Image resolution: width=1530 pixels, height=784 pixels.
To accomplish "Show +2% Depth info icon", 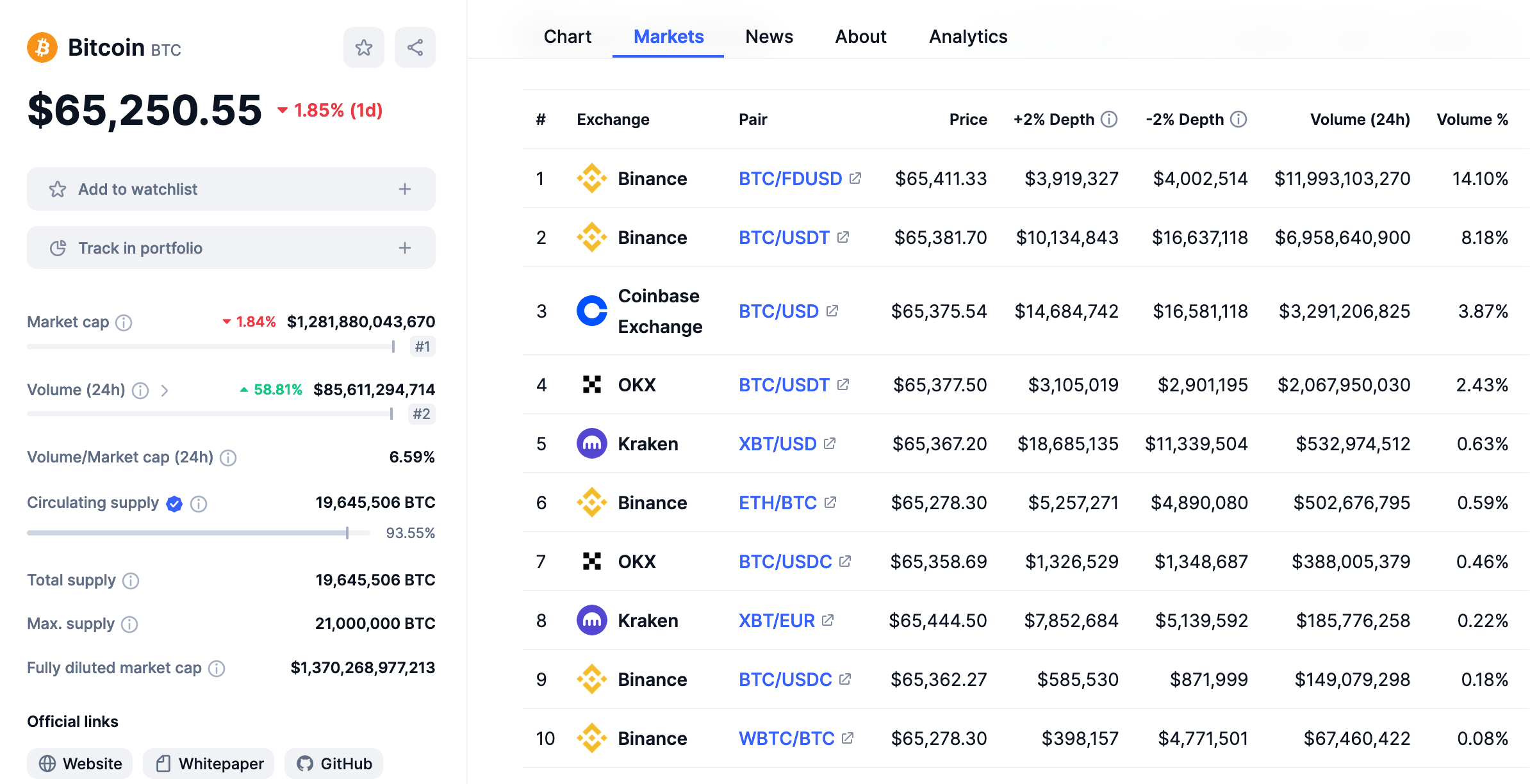I will click(x=1109, y=119).
